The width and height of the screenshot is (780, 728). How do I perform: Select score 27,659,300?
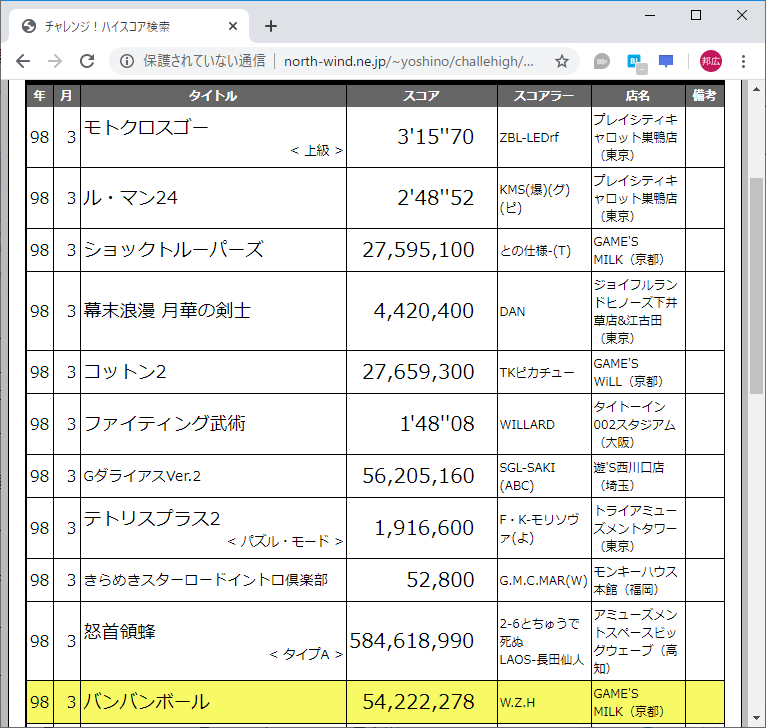(418, 372)
